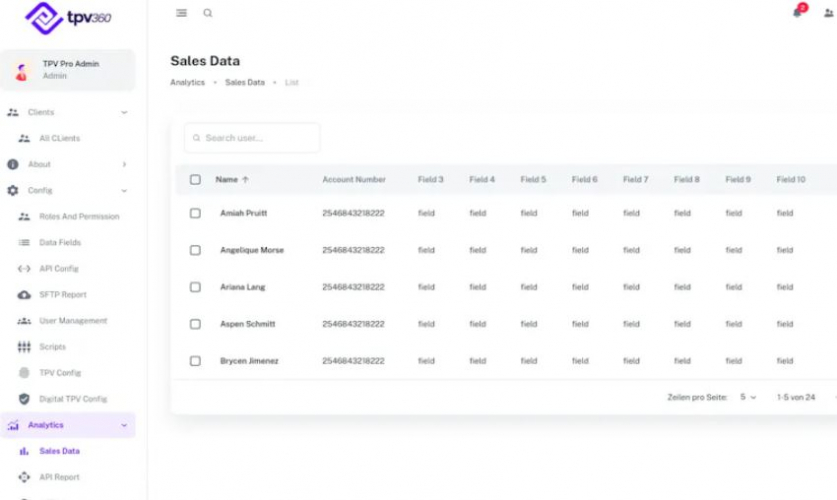Click the Scripts sliders icon
This screenshot has height=500, width=837.
(24, 347)
